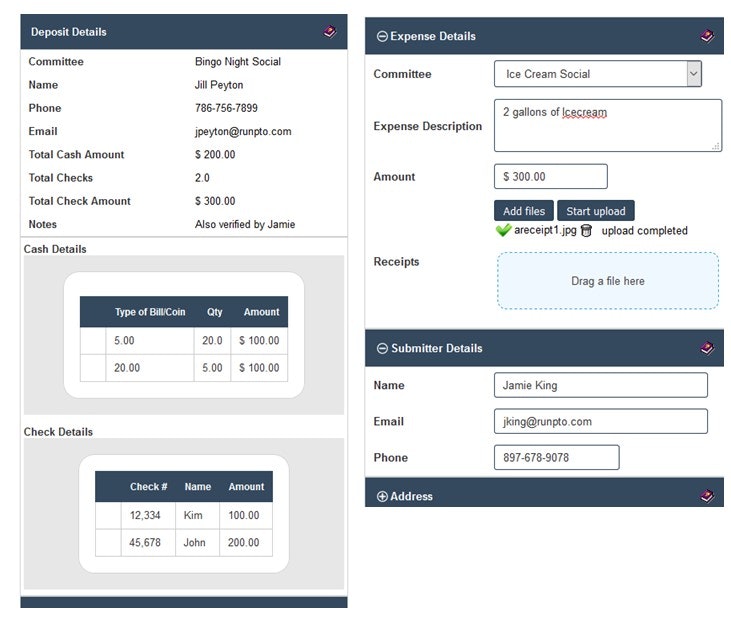The height and width of the screenshot is (619, 731).
Task: Click the Committee dropdown arrow
Action: 694,74
